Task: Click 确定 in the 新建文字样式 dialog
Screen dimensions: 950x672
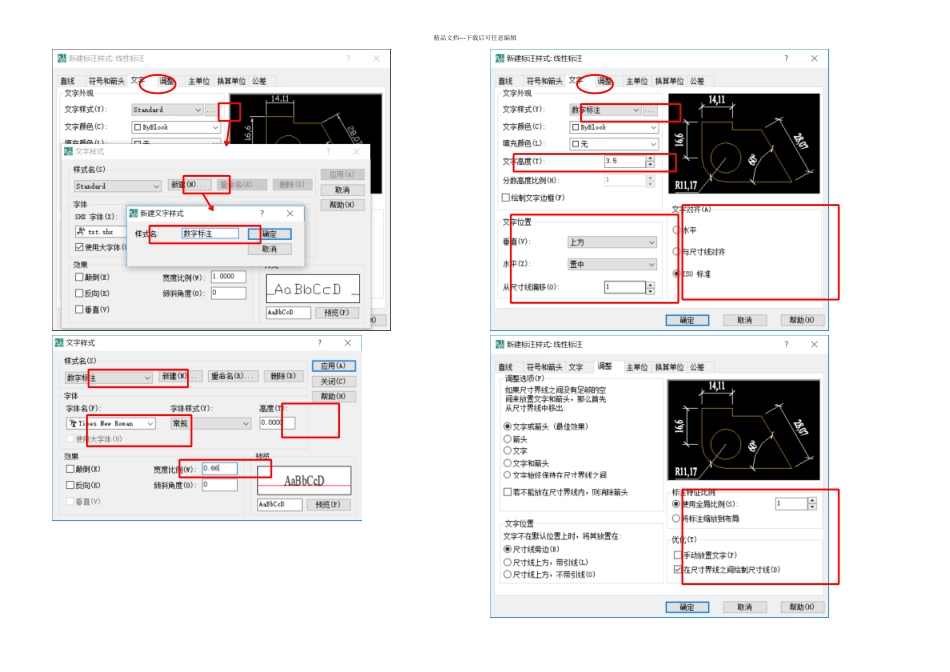Action: tap(269, 233)
